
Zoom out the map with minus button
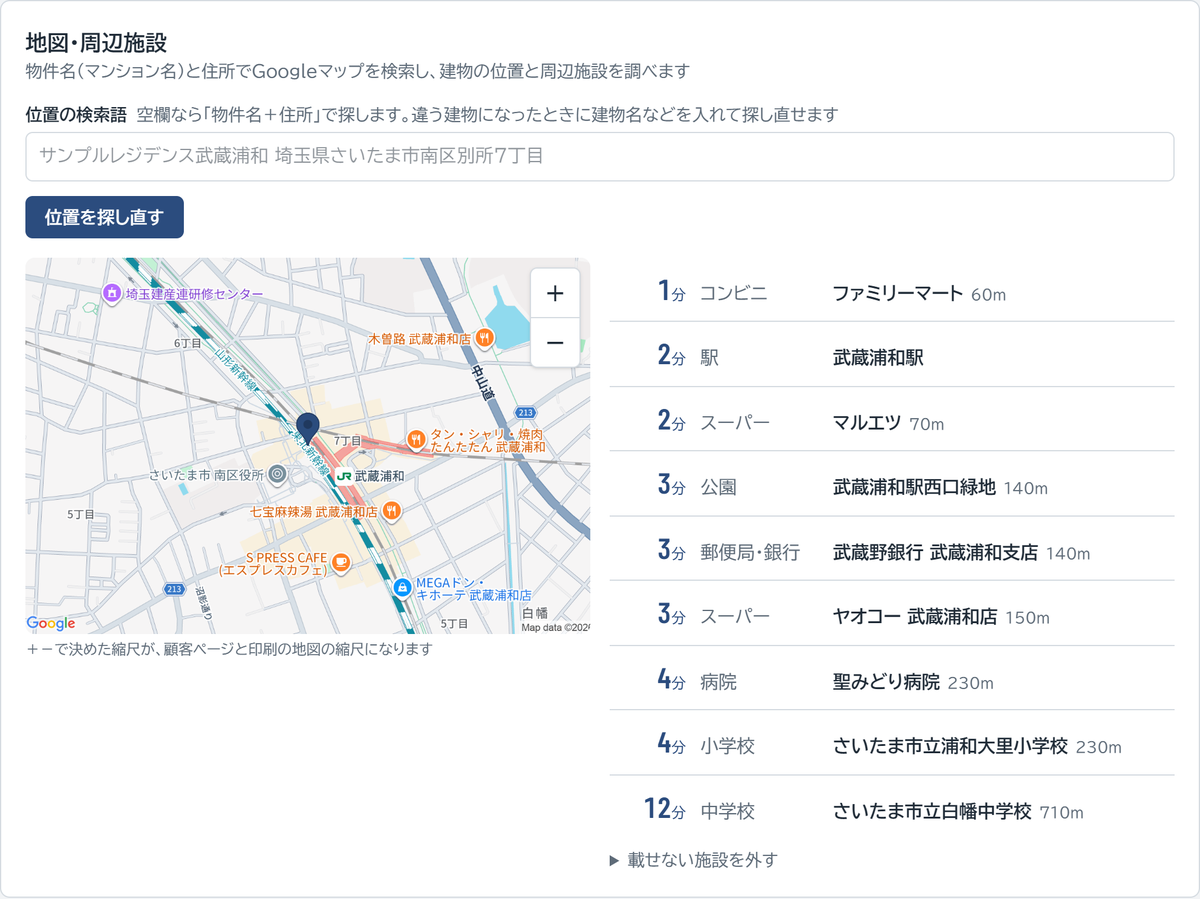click(555, 343)
